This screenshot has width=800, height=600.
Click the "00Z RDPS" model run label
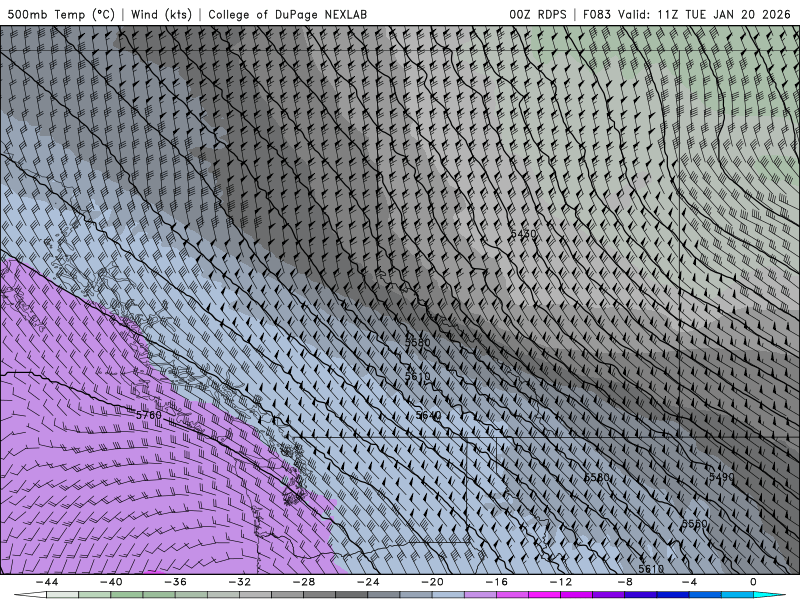[538, 14]
